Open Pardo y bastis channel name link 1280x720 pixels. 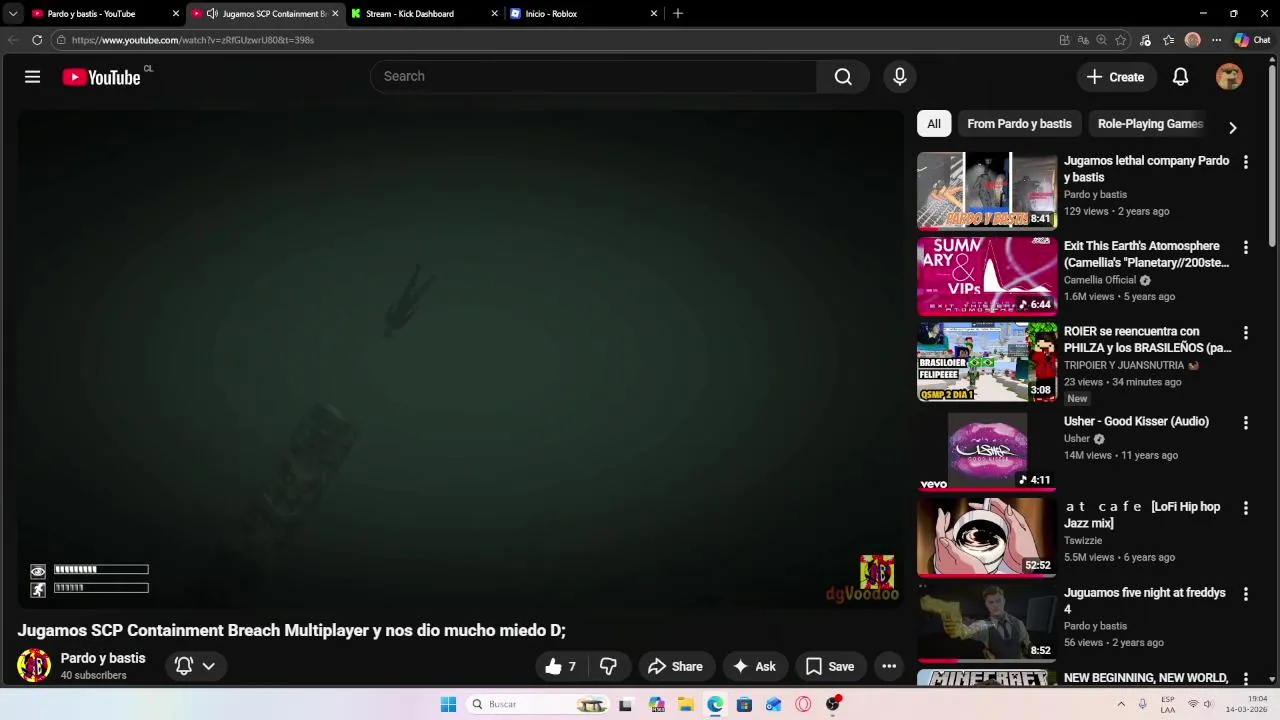click(103, 658)
